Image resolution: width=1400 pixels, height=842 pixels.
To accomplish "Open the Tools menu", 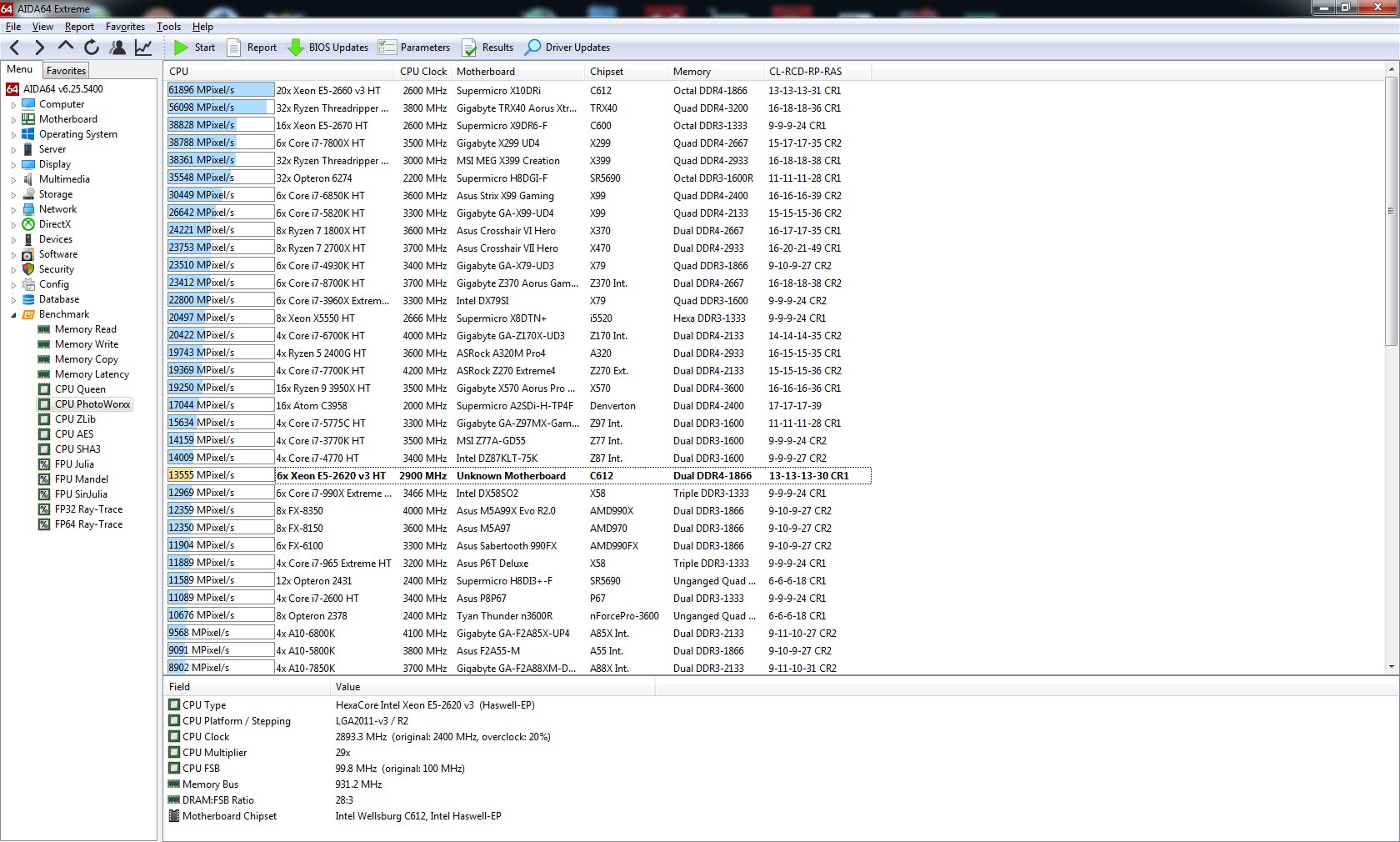I will [168, 27].
